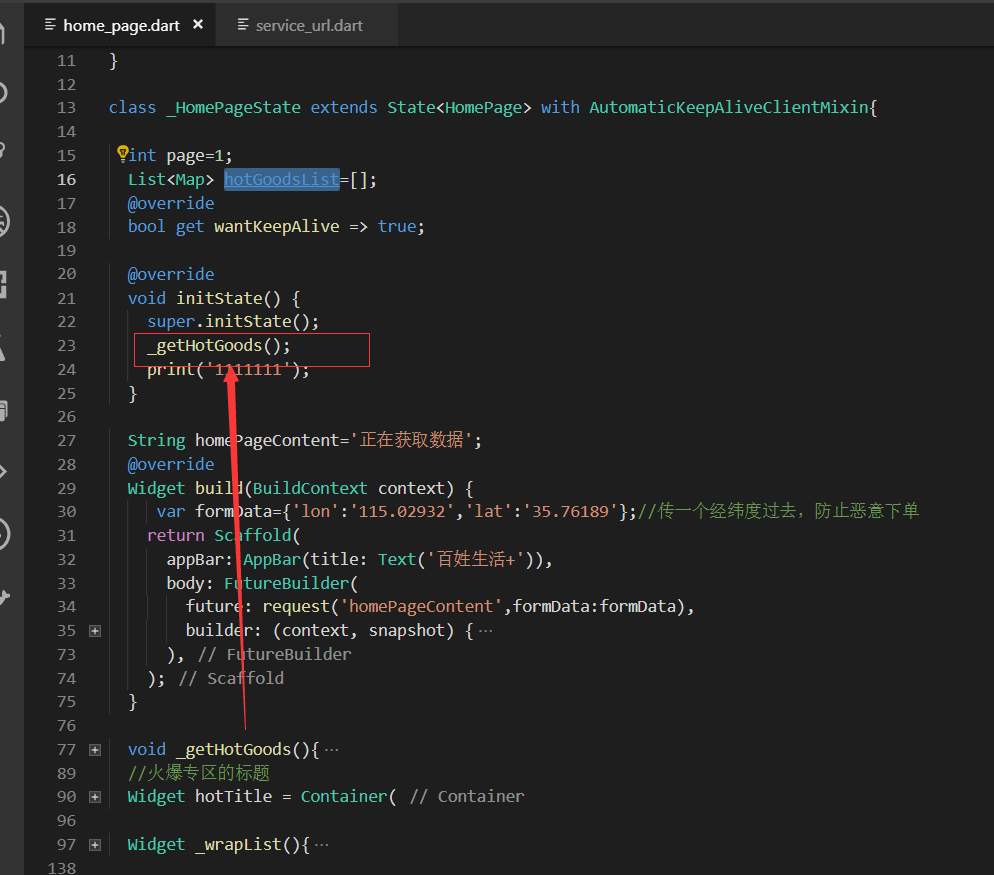This screenshot has height=875, width=994.
Task: Click the folded ellipsis after builder: (context, snapshot) {
Action: 486,631
